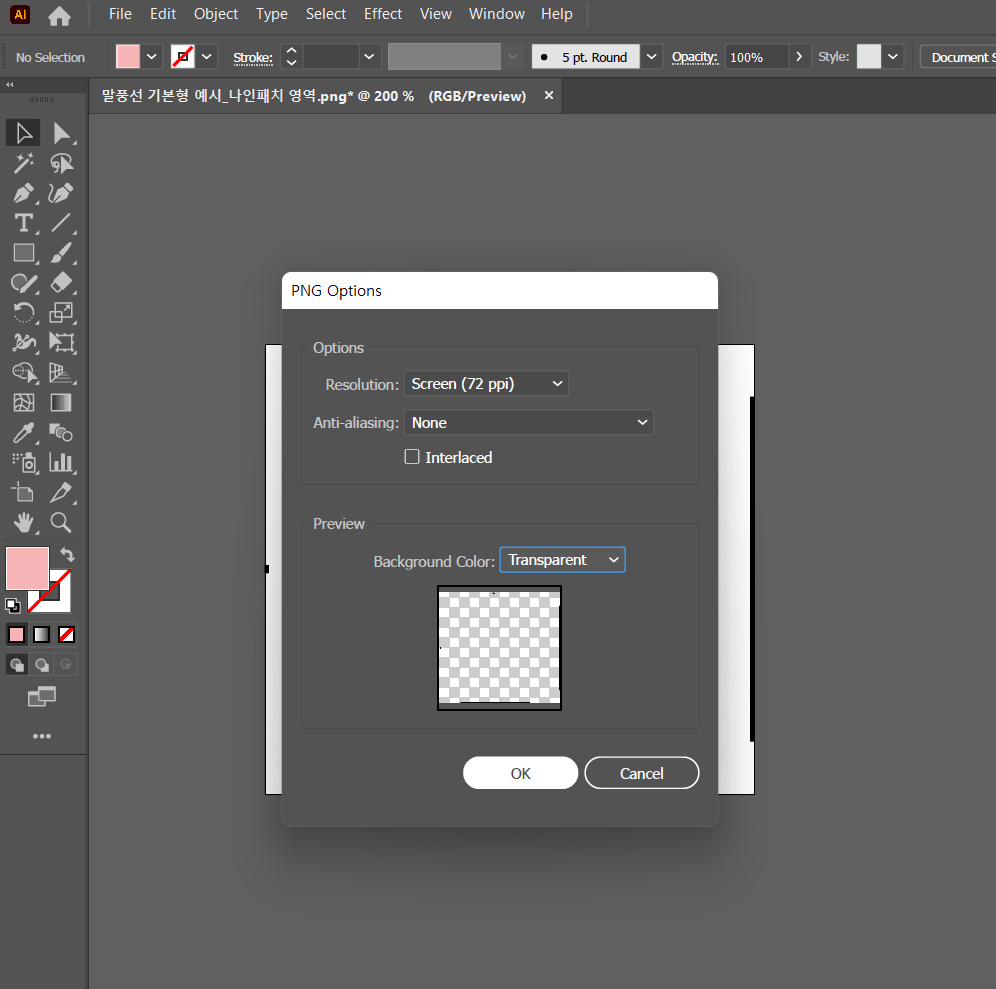Viewport: 996px width, 989px height.
Task: Select the Rectangle tool
Action: click(x=24, y=253)
